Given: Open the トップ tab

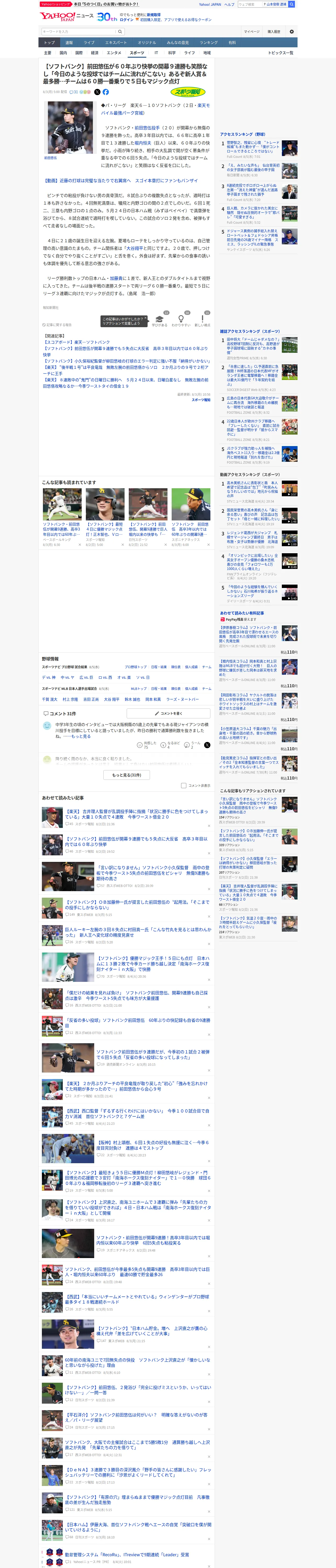Looking at the screenshot, I should pyautogui.click(x=49, y=43).
